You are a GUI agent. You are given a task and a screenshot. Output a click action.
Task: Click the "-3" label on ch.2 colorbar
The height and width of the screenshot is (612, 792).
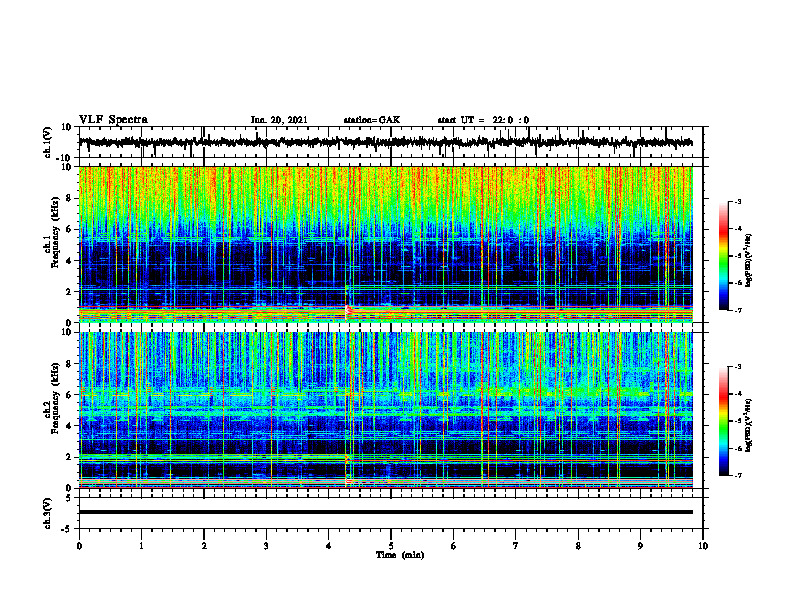(737, 367)
